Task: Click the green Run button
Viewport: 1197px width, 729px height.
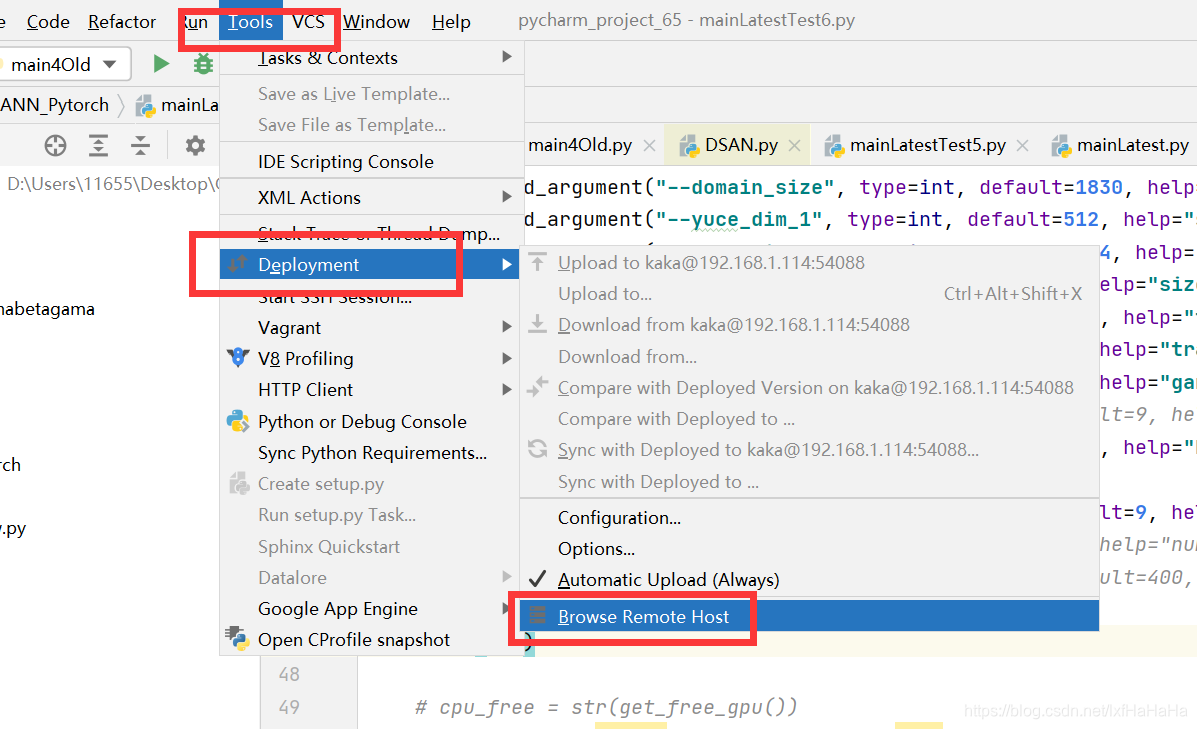Action: (x=160, y=63)
